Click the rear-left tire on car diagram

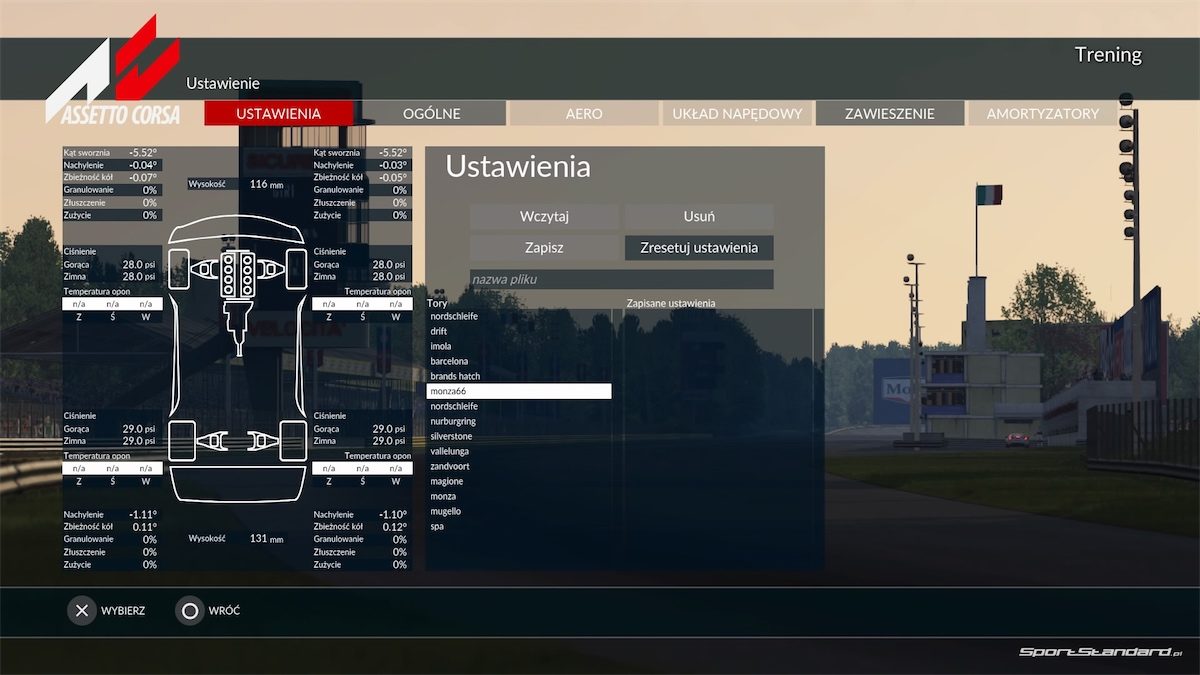coord(180,441)
